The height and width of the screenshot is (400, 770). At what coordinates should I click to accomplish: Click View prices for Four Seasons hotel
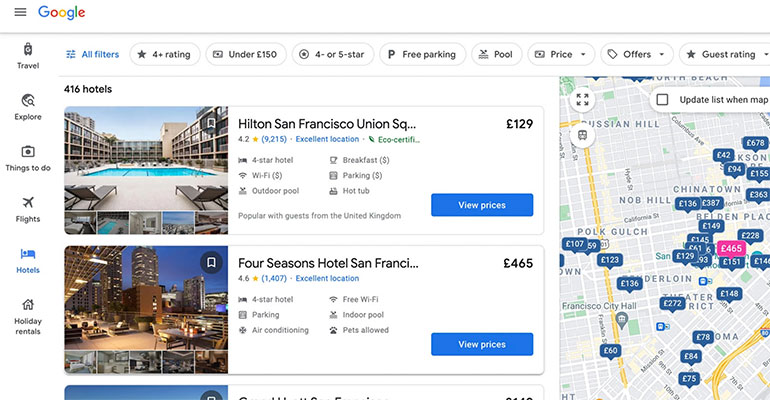[482, 345]
